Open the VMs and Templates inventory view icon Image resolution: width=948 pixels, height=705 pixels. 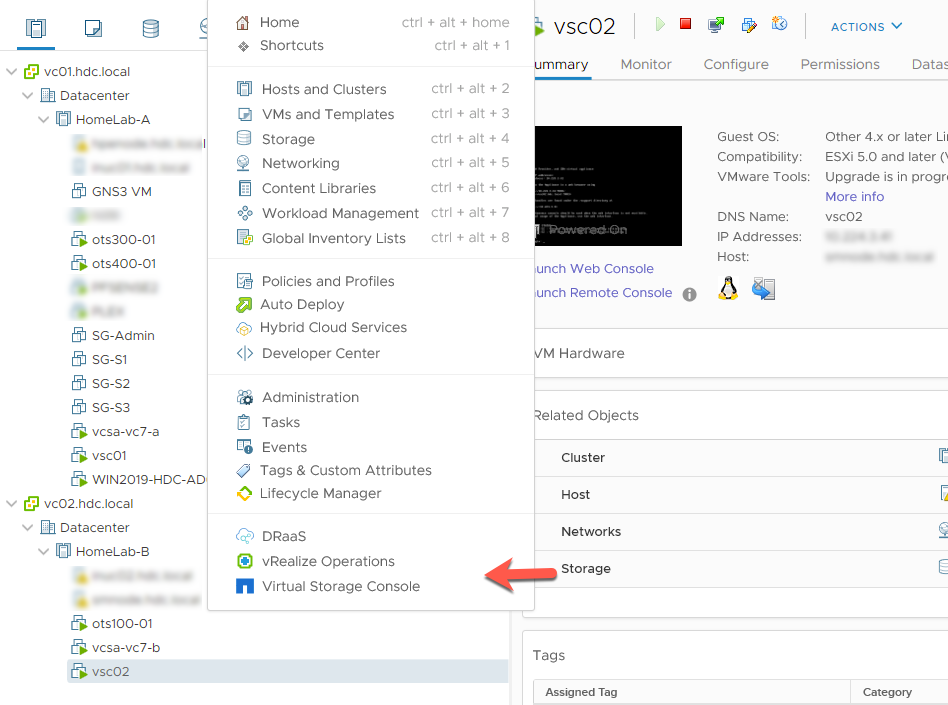pyautogui.click(x=93, y=28)
